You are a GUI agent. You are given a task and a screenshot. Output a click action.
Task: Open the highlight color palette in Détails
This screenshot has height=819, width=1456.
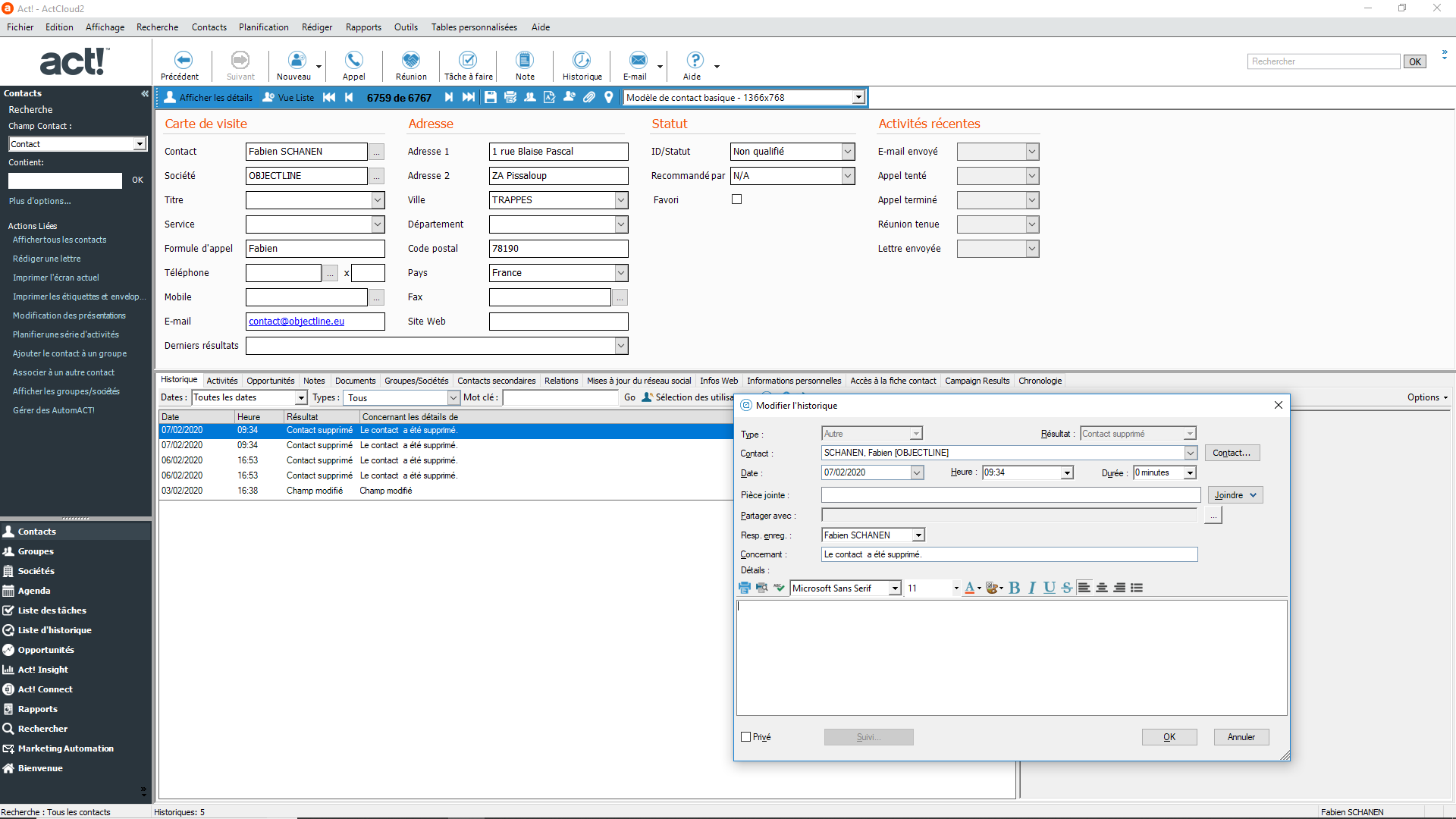point(993,588)
